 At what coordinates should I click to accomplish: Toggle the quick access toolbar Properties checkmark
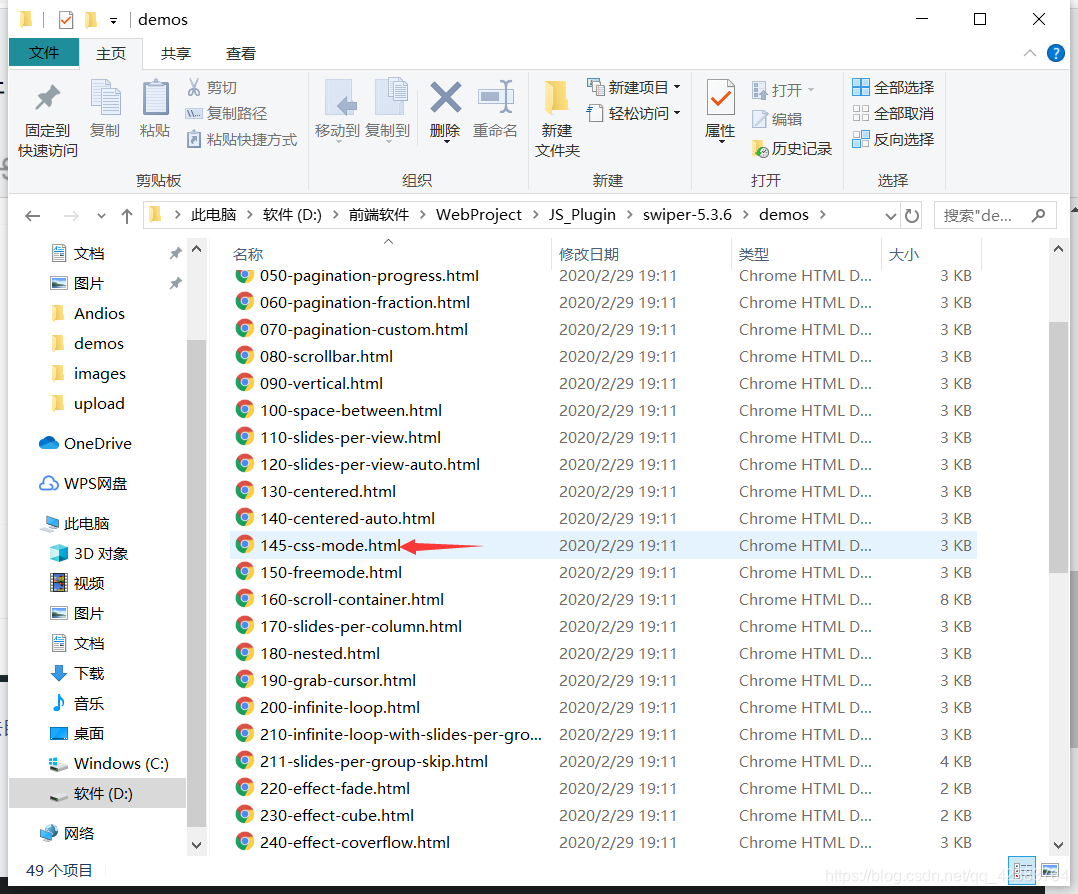click(x=66, y=20)
